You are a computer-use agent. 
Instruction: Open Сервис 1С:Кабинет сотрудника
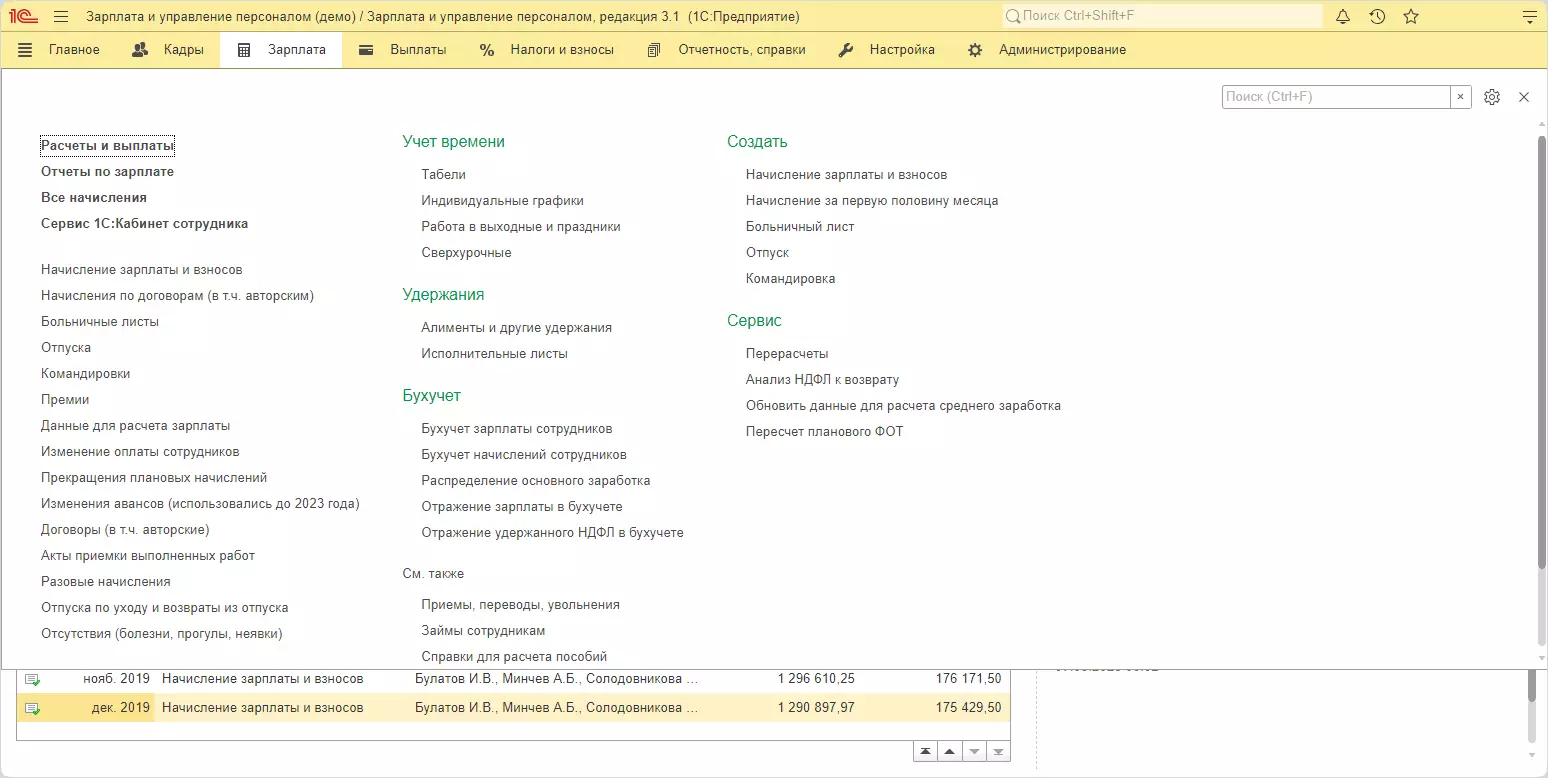(x=144, y=224)
